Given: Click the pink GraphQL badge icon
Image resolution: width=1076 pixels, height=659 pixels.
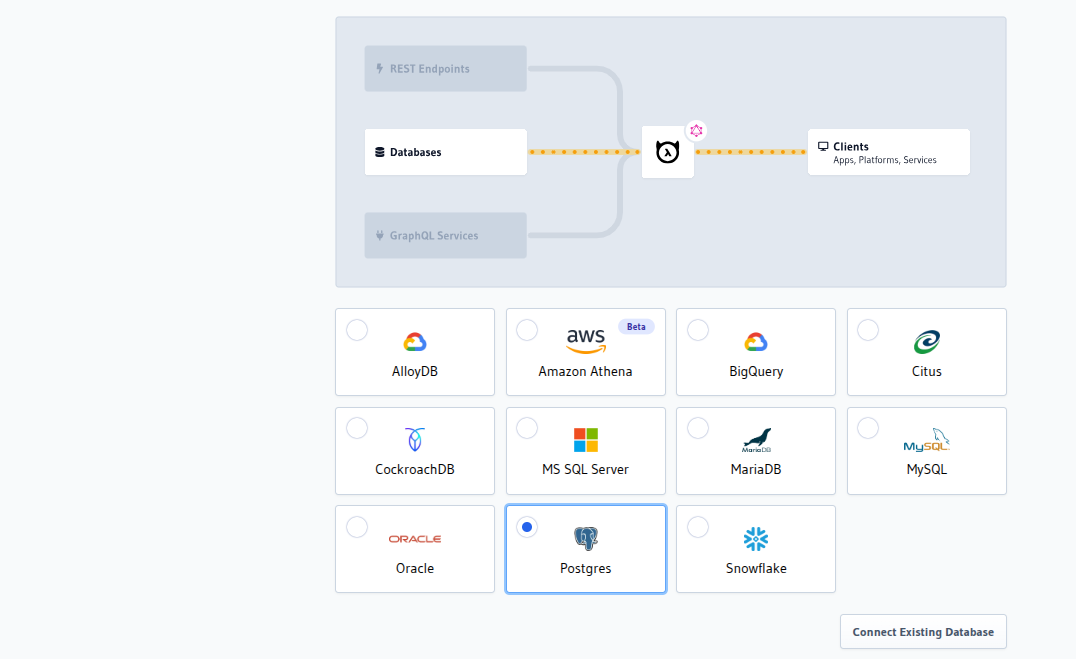Looking at the screenshot, I should (696, 130).
